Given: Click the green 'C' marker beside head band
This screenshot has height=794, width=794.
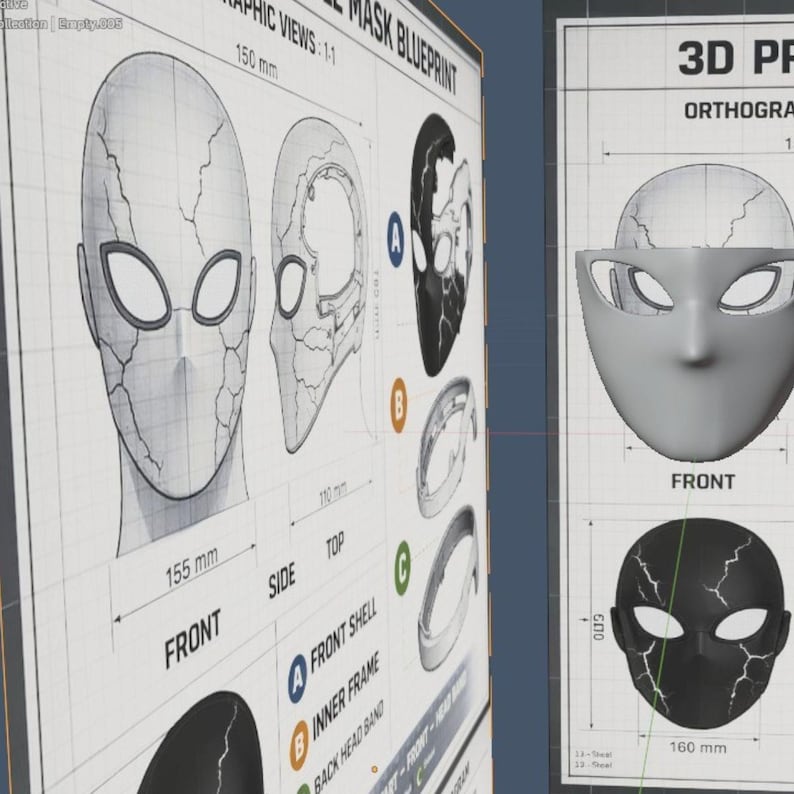Looking at the screenshot, I should (x=402, y=568).
